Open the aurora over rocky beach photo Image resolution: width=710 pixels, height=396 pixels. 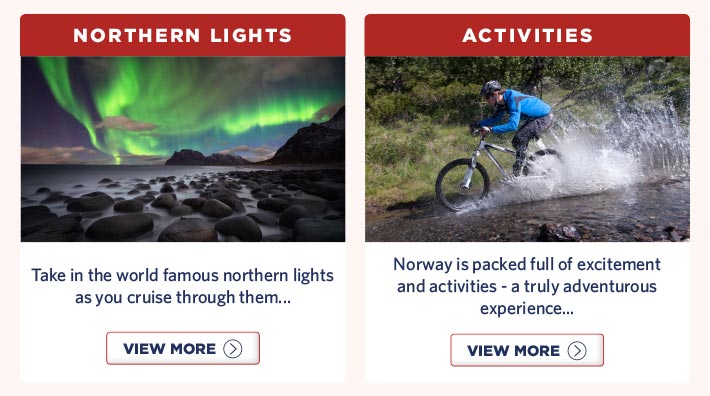tap(183, 149)
